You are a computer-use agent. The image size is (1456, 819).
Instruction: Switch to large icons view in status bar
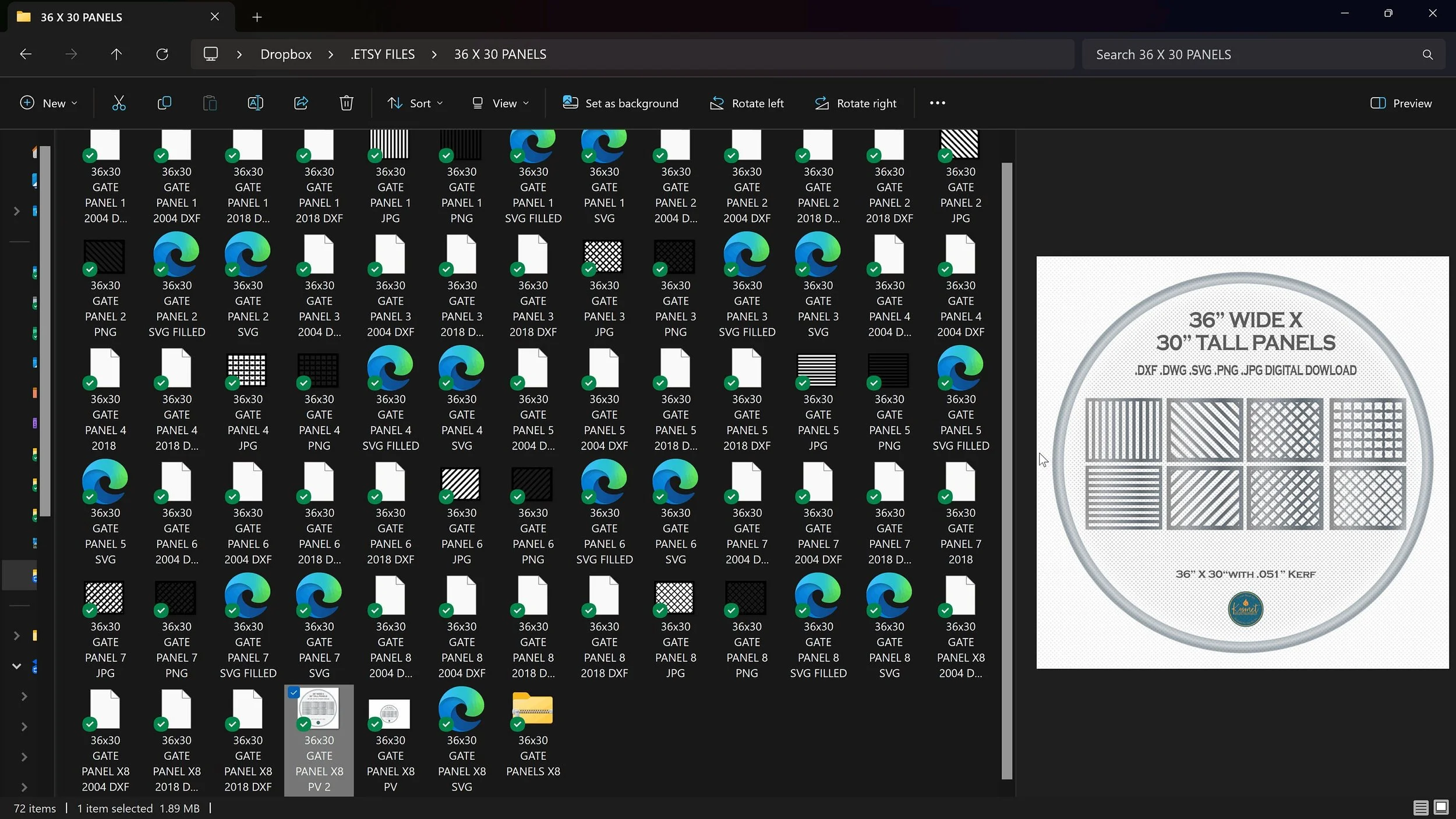[x=1441, y=808]
